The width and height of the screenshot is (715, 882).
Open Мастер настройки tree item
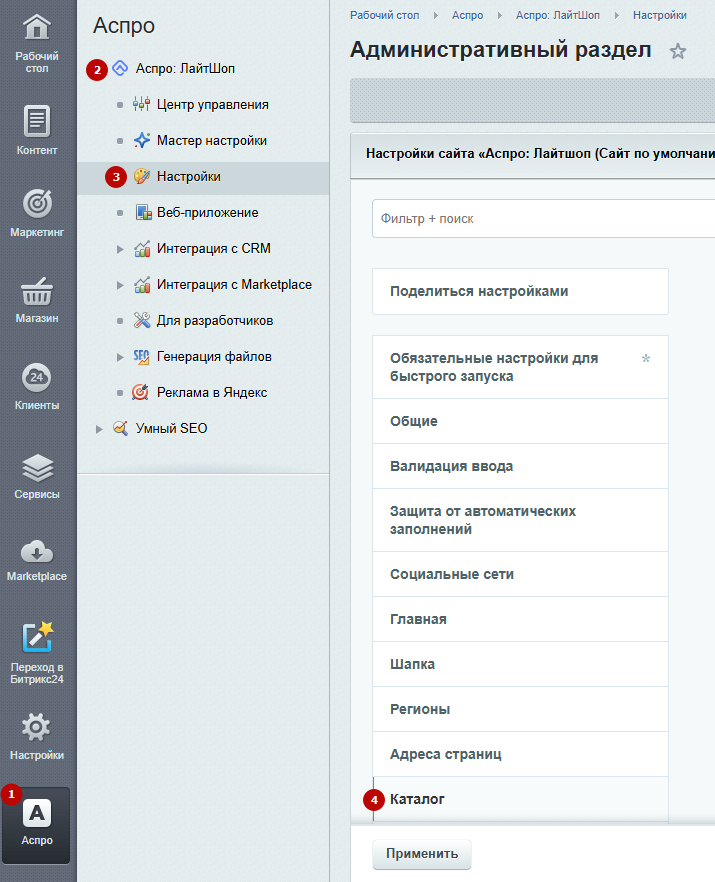tap(212, 141)
